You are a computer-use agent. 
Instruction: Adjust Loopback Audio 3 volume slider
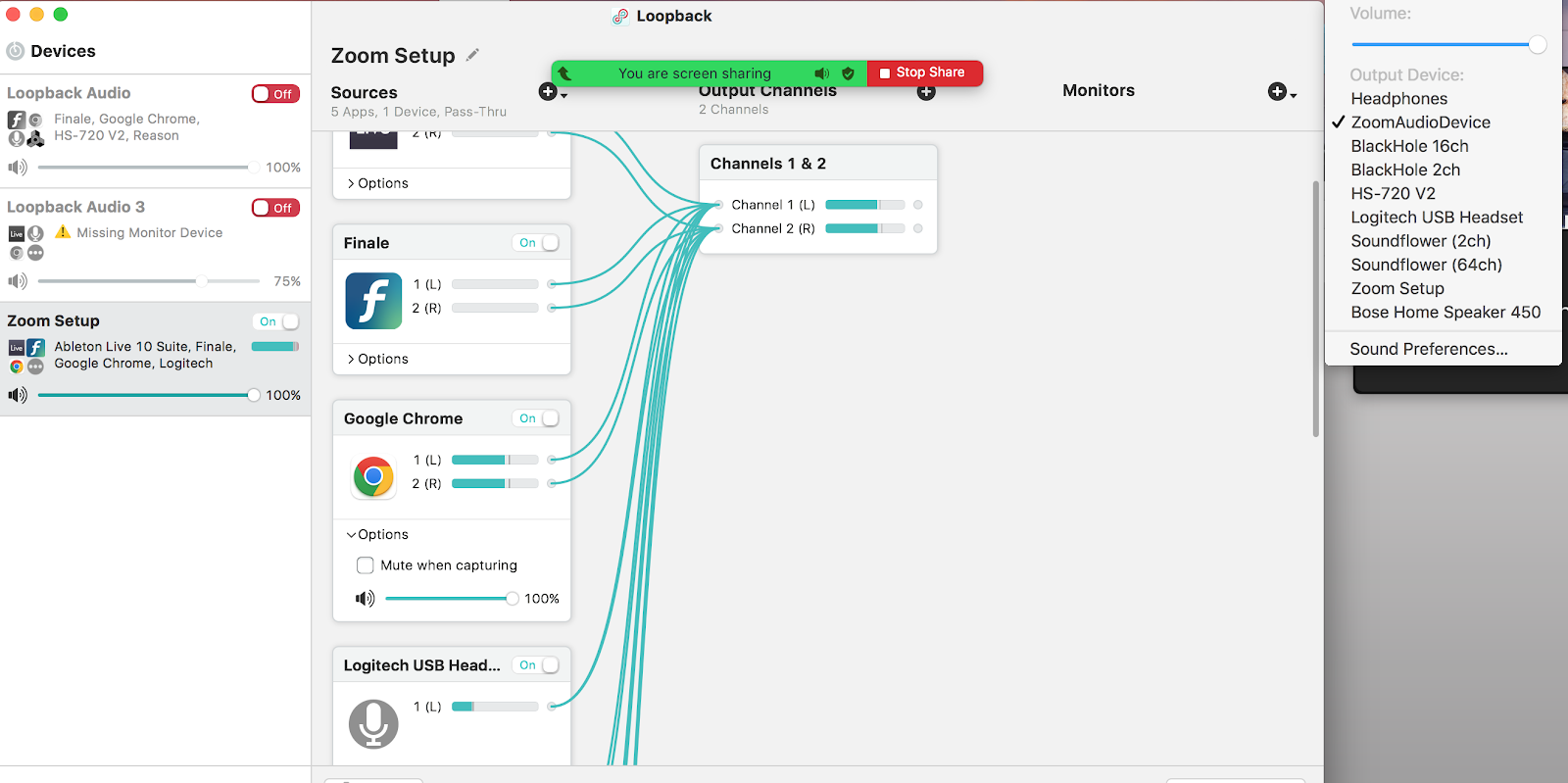click(149, 281)
